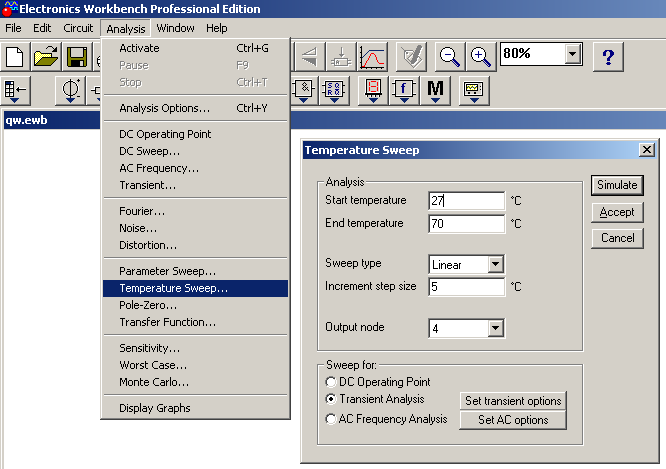Open the mixed ICs parts bin icon
The image size is (666, 469).
click(x=304, y=90)
